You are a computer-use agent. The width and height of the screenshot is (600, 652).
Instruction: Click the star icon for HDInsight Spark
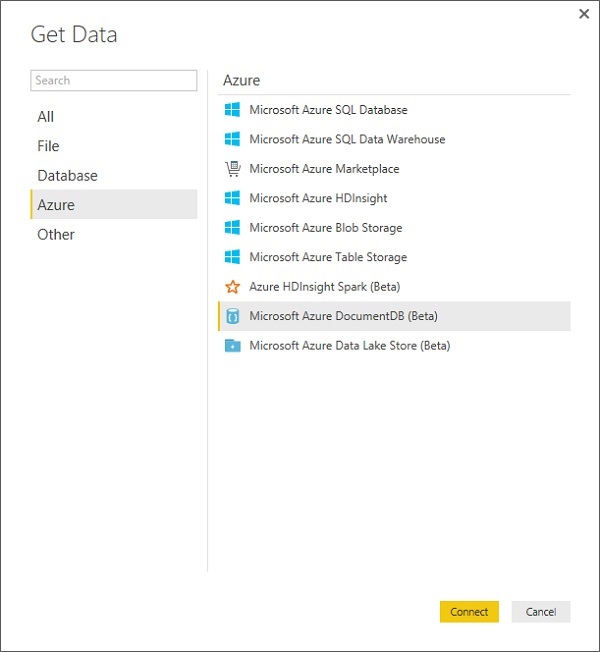pyautogui.click(x=233, y=287)
